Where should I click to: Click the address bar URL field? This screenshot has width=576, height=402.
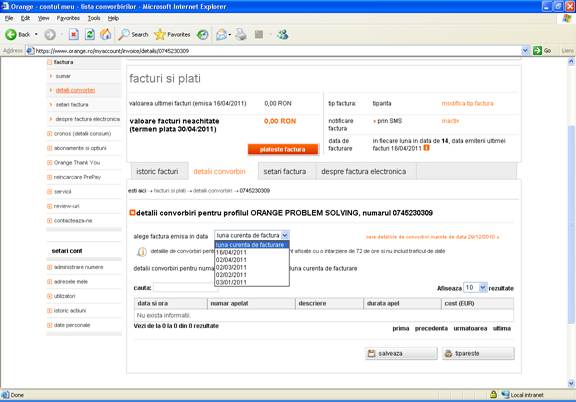274,51
